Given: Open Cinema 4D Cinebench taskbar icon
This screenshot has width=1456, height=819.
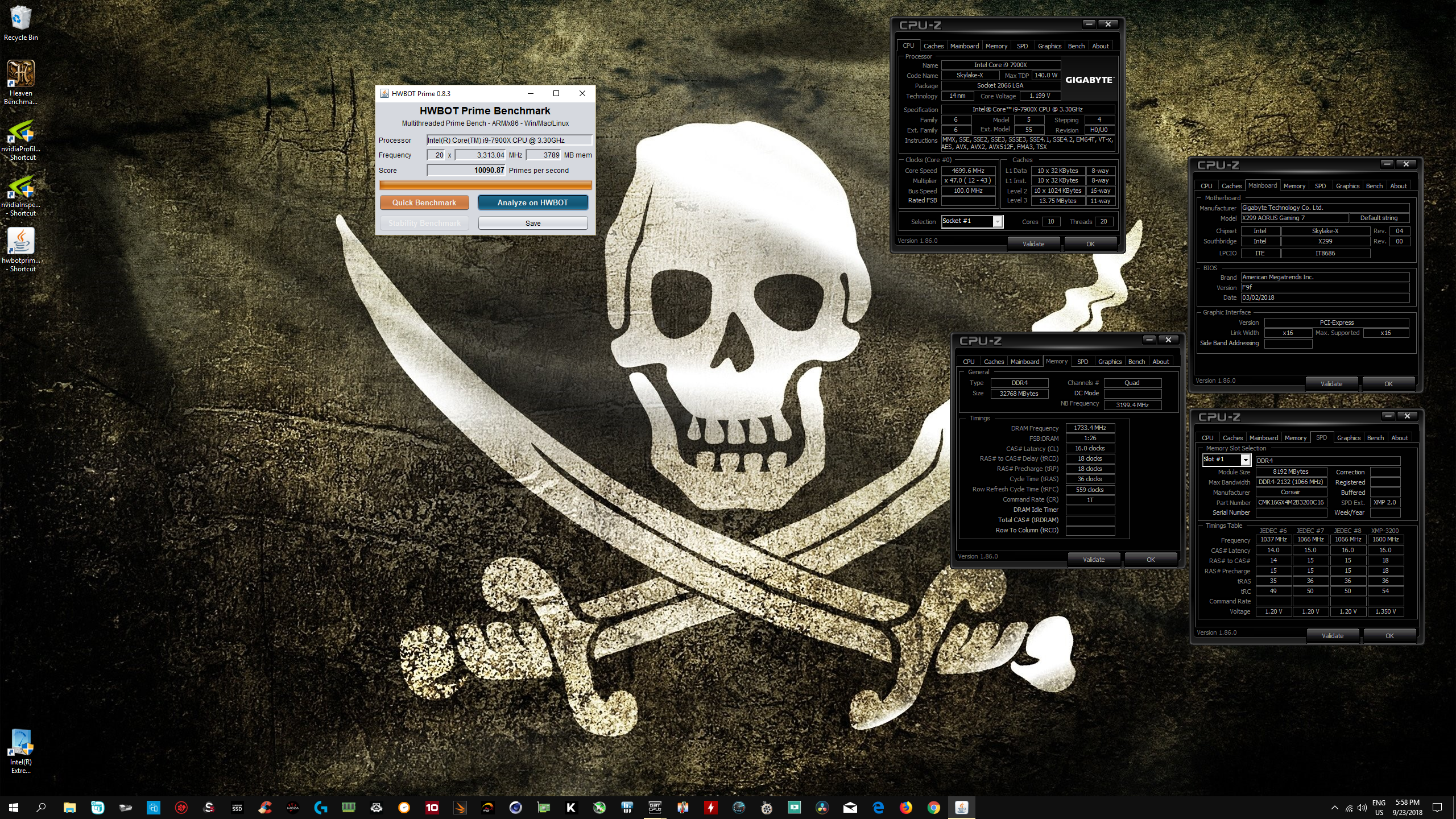Looking at the screenshot, I should (x=516, y=808).
